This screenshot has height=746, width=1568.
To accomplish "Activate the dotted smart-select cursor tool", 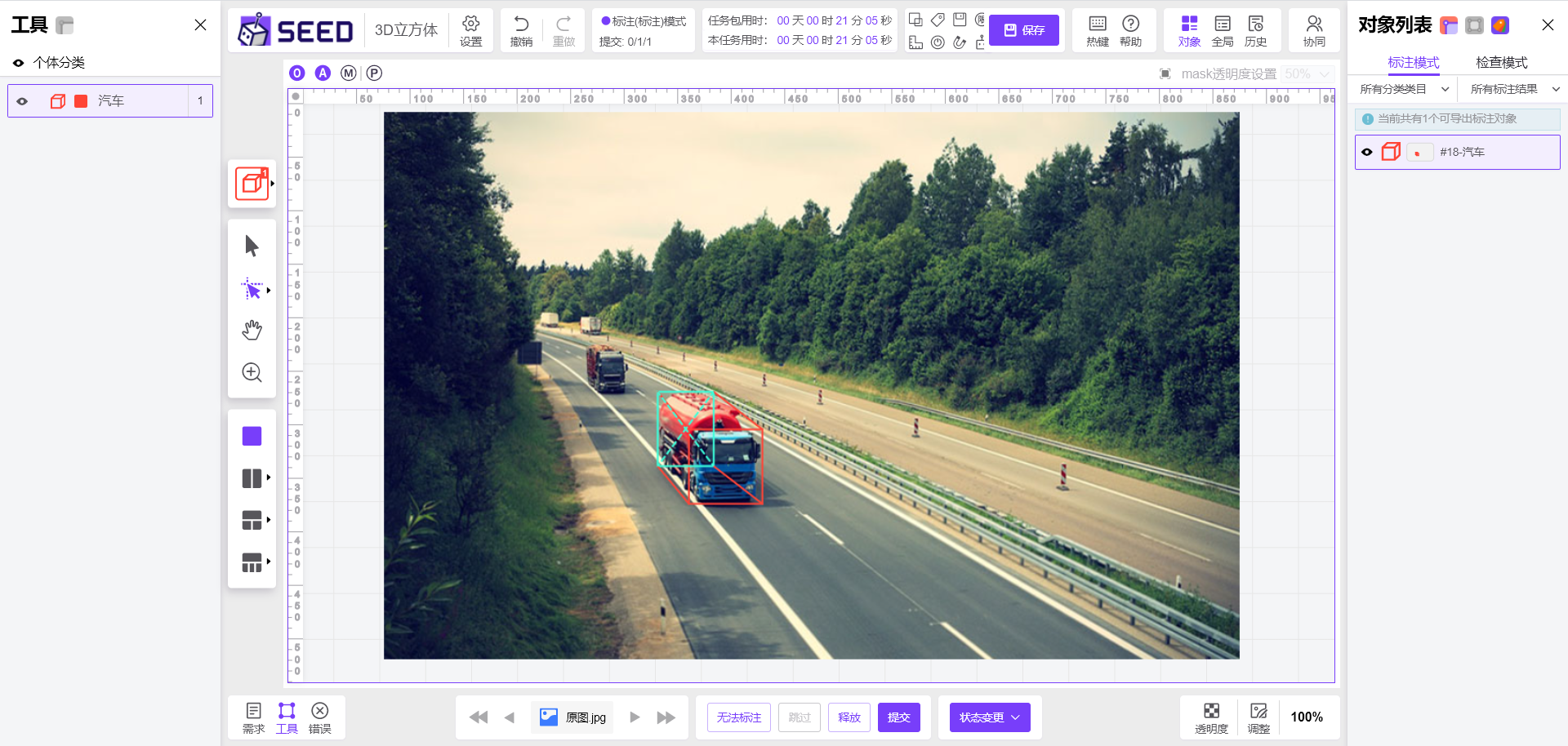I will [x=252, y=289].
